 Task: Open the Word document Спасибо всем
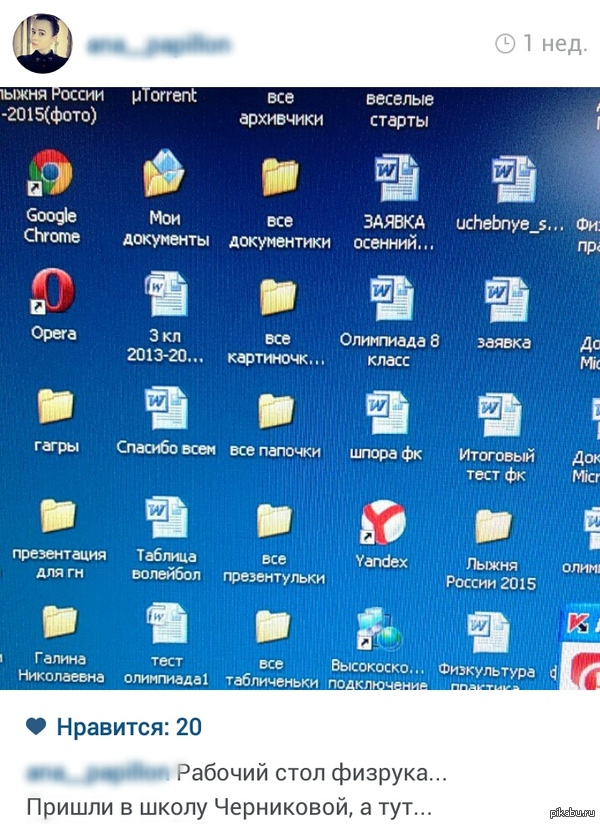coord(165,409)
